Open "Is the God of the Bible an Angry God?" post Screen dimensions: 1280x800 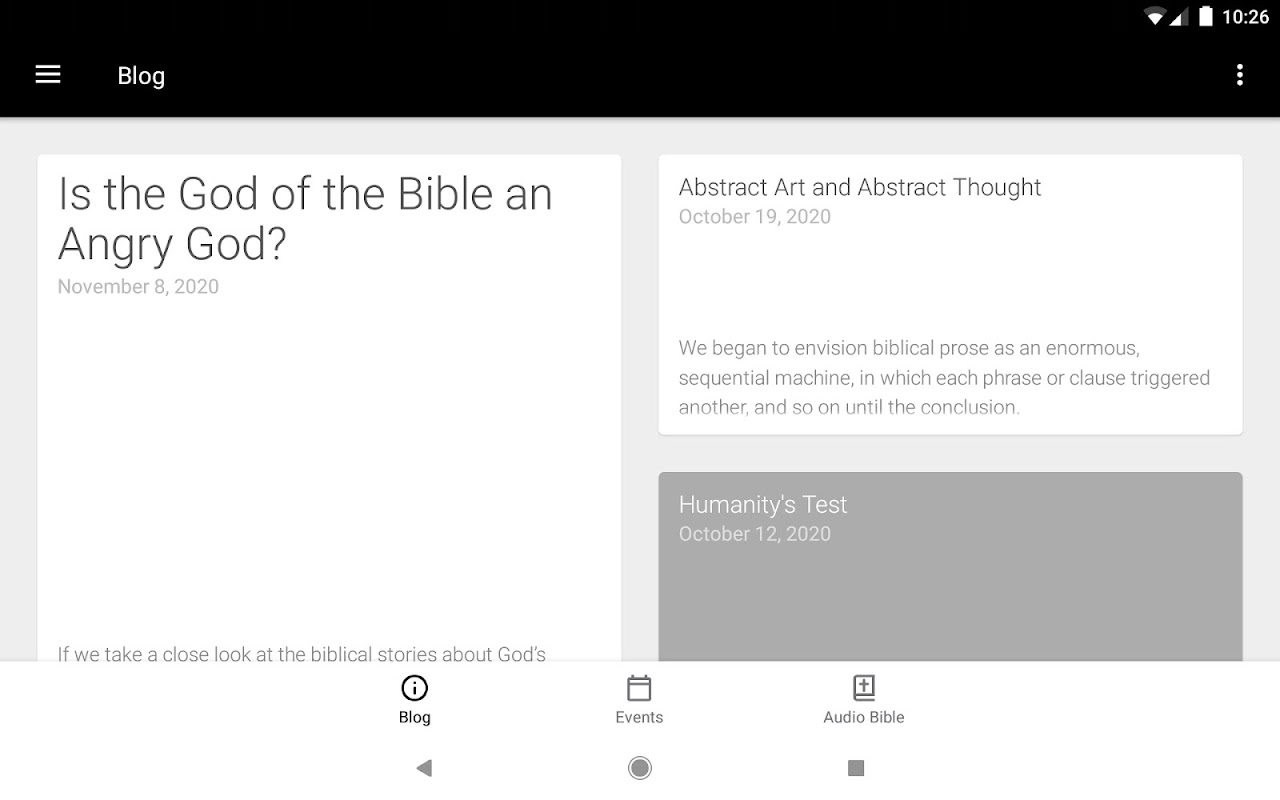[x=305, y=219]
